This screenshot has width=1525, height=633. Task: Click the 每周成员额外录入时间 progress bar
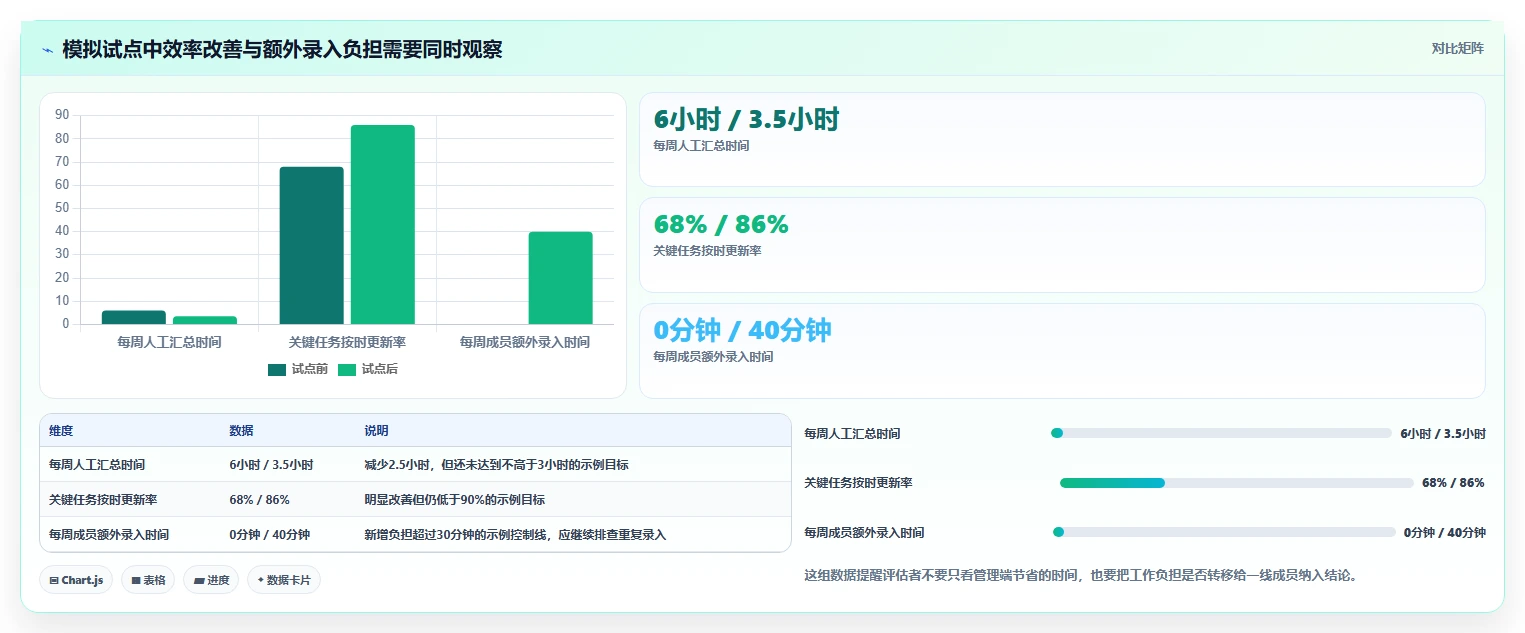pyautogui.click(x=1224, y=532)
